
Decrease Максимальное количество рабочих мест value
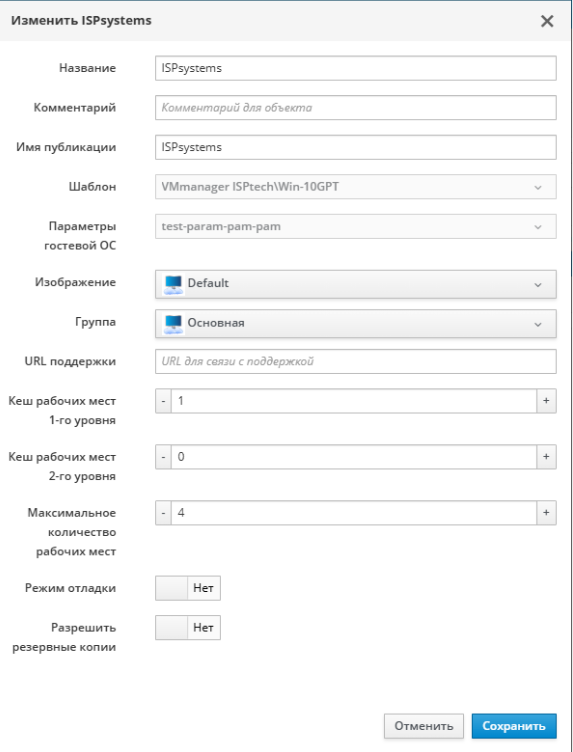pyautogui.click(x=164, y=513)
